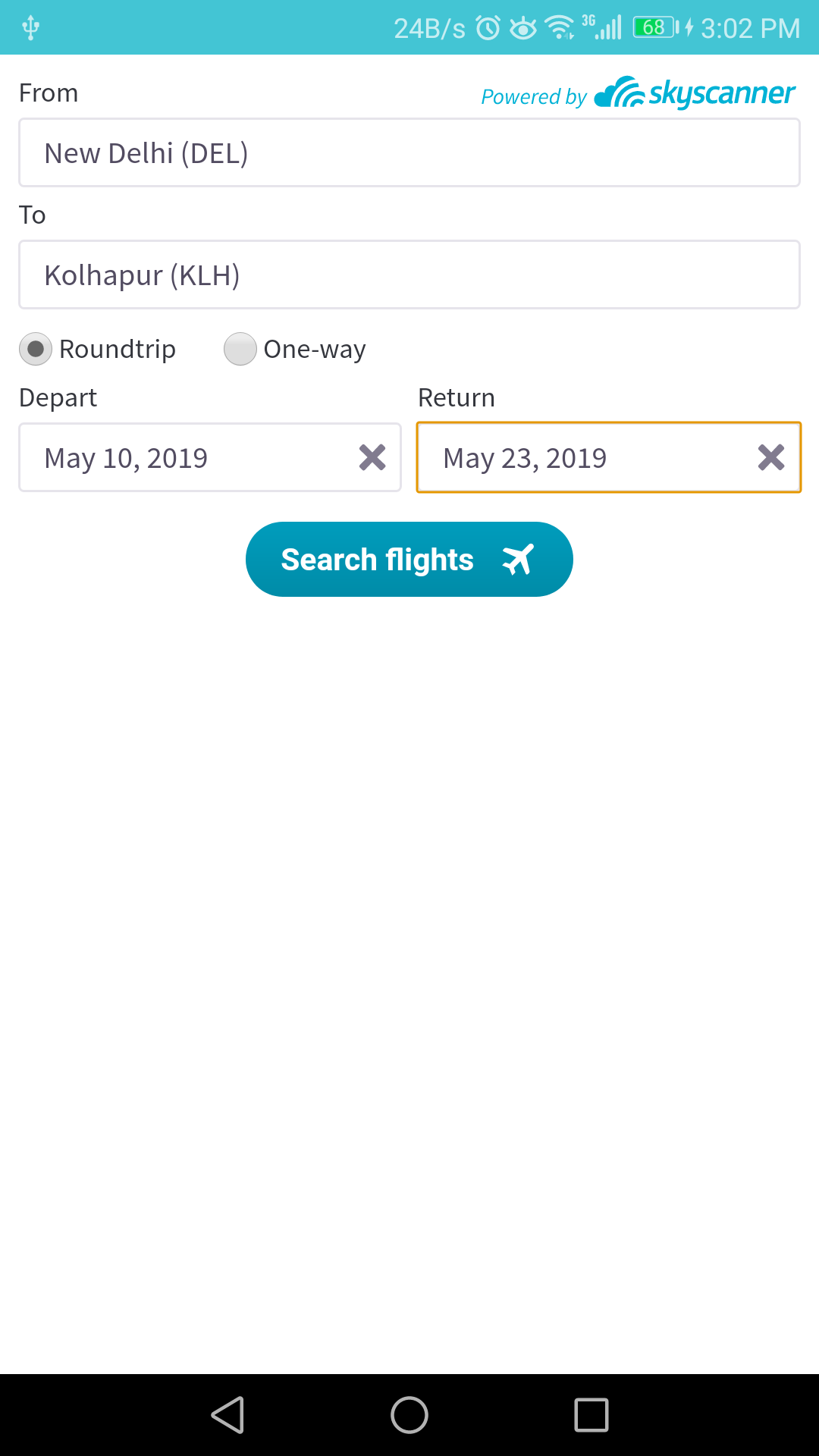
Task: Tap the Skyscanner logo
Action: point(695,93)
